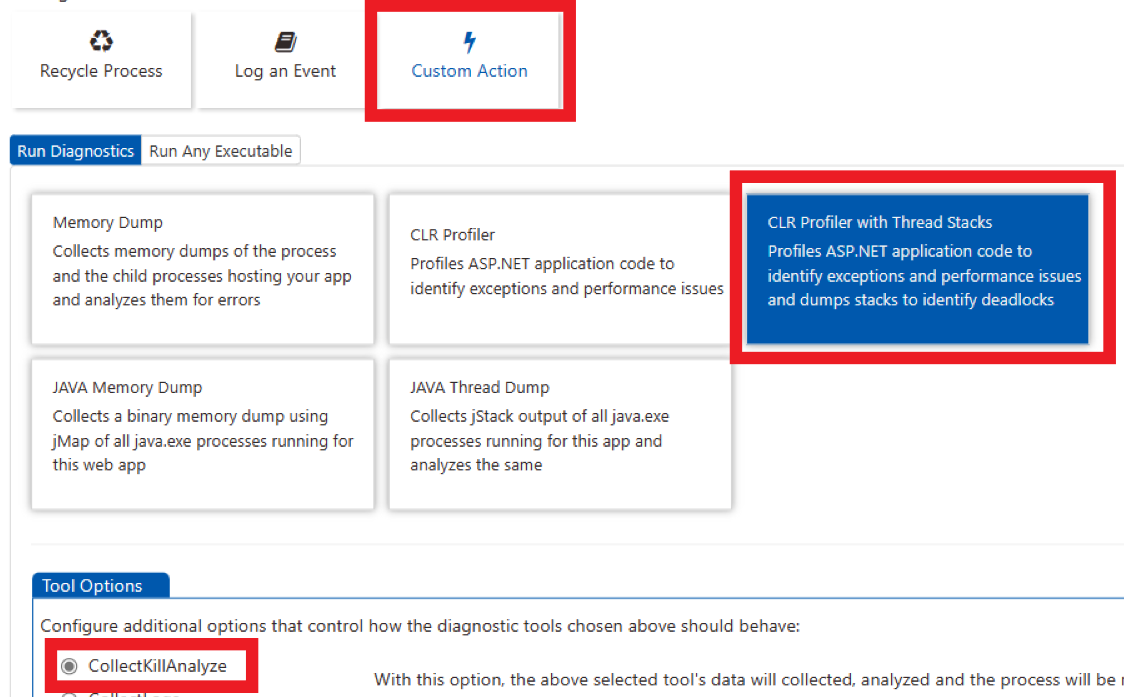Select CLR Profiler with Thread Stacks tile
The image size is (1124, 697).
click(x=917, y=268)
